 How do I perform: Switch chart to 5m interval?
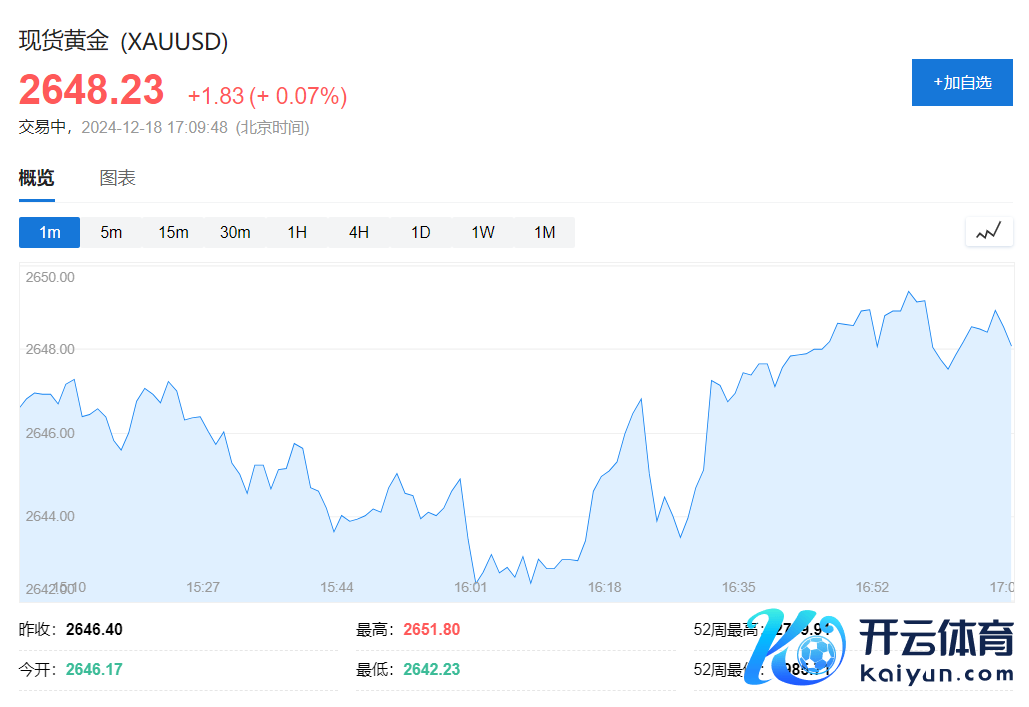tap(111, 232)
